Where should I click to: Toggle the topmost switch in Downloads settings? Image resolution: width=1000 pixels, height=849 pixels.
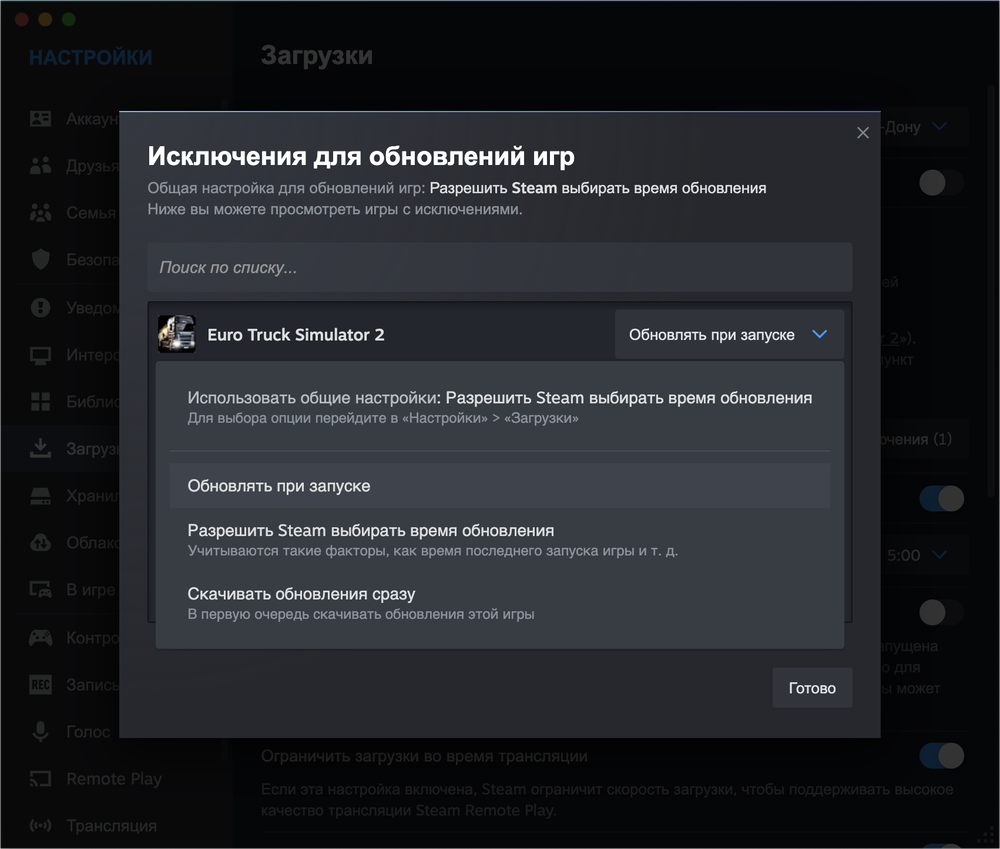941,182
